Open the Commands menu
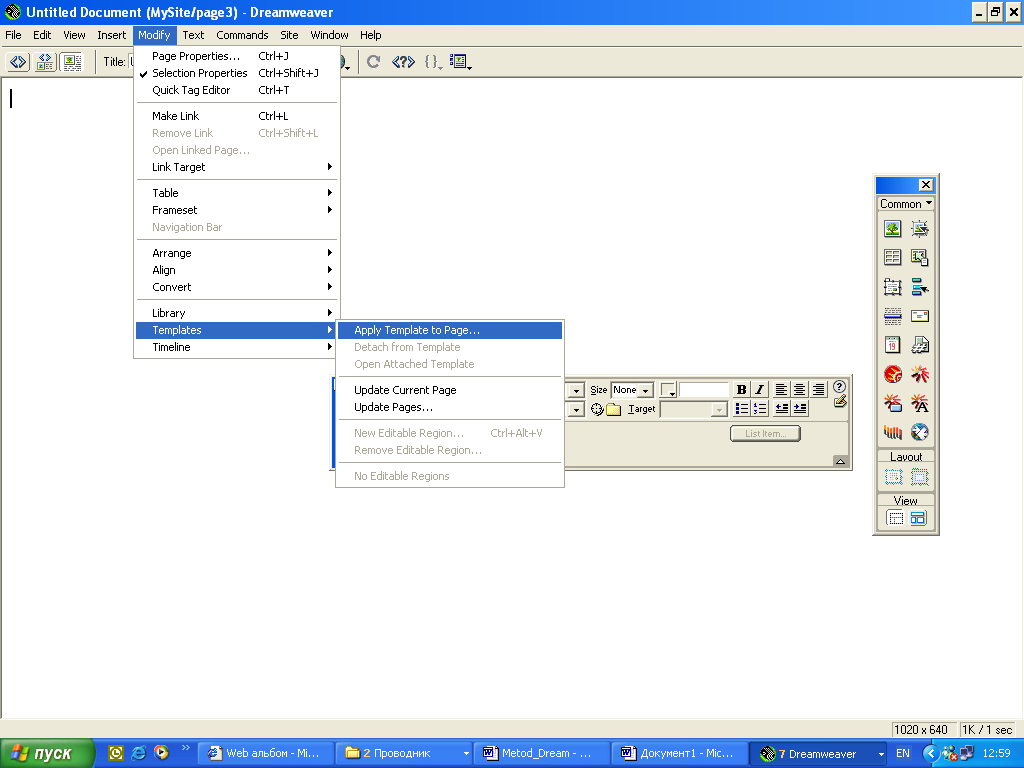This screenshot has height=768, width=1024. 242,35
